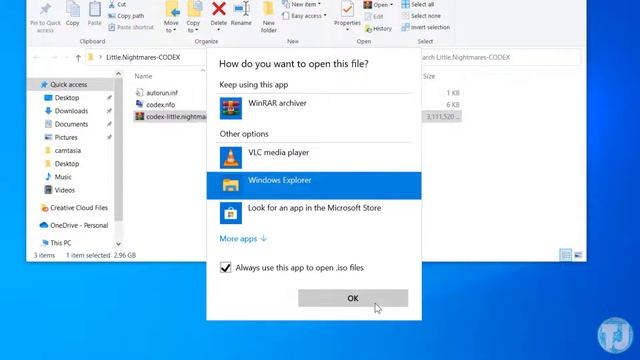Viewport: 640px width, 360px height.
Task: Open the Open dropdown in the ribbon
Action: 378,5
